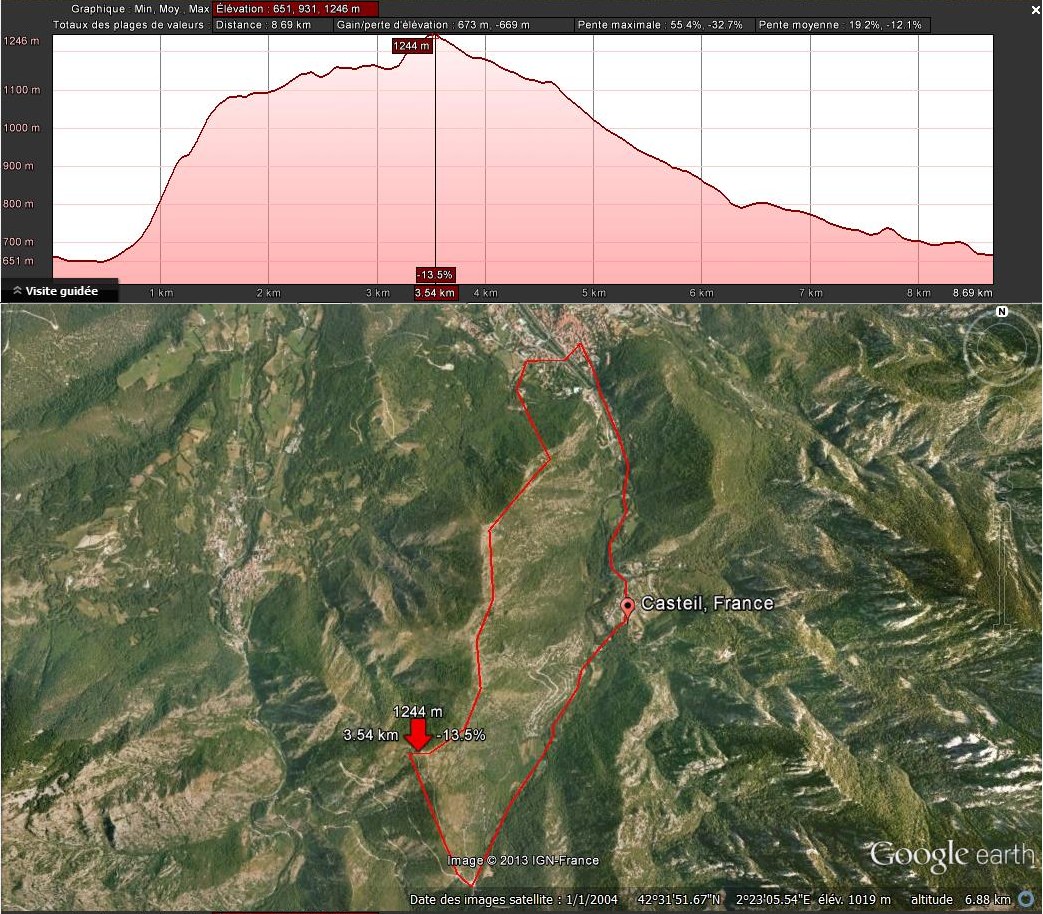Click the Pente moyenne statistic
Image resolution: width=1043 pixels, height=914 pixels.
pyautogui.click(x=842, y=25)
